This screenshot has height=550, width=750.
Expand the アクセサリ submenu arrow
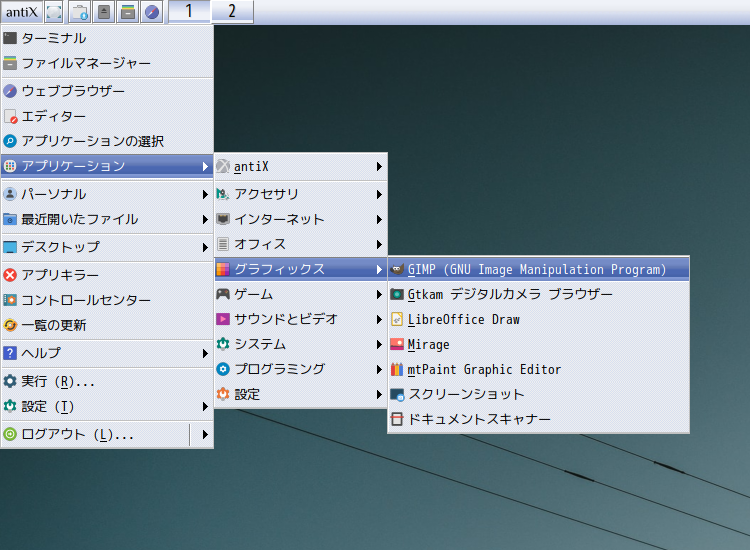pos(379,194)
